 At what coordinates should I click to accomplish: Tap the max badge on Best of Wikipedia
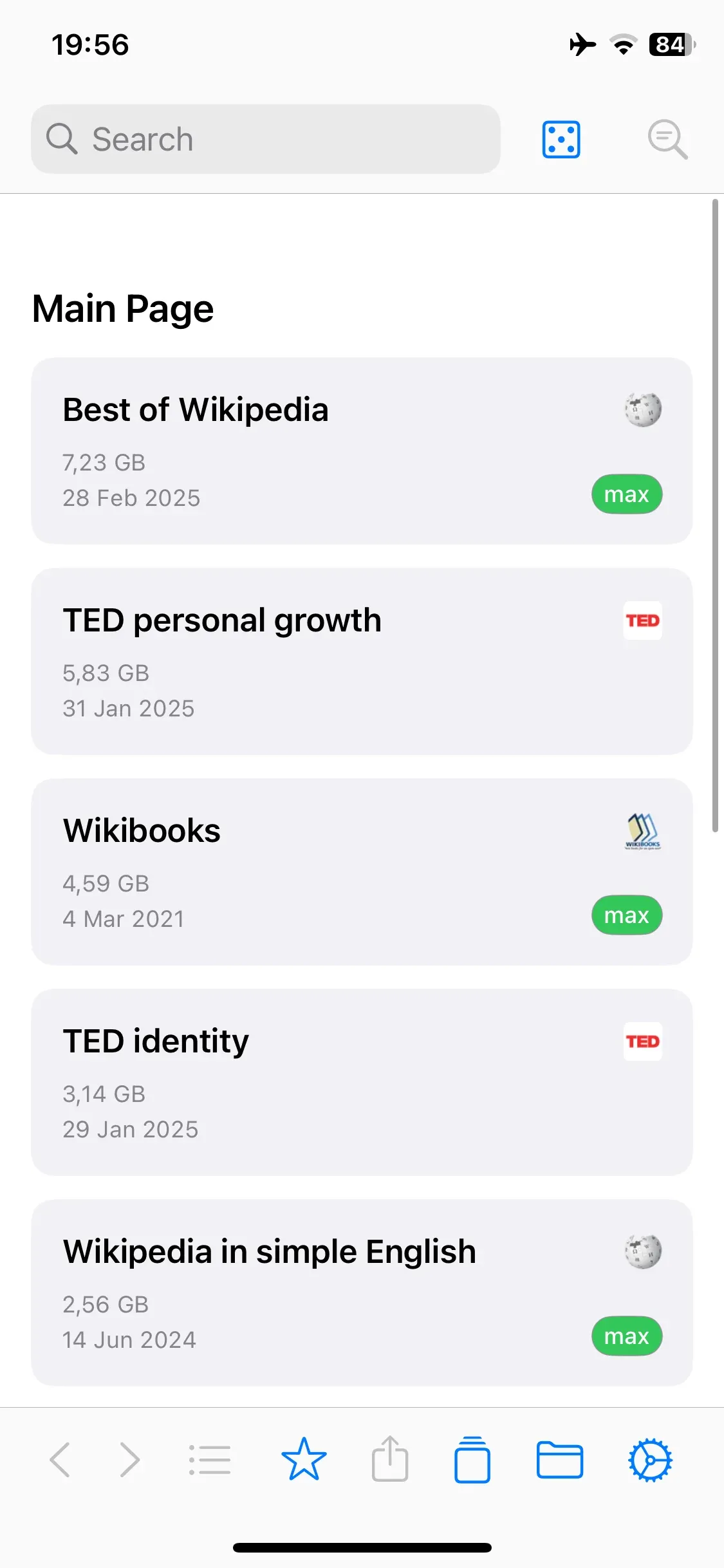pyautogui.click(x=627, y=494)
